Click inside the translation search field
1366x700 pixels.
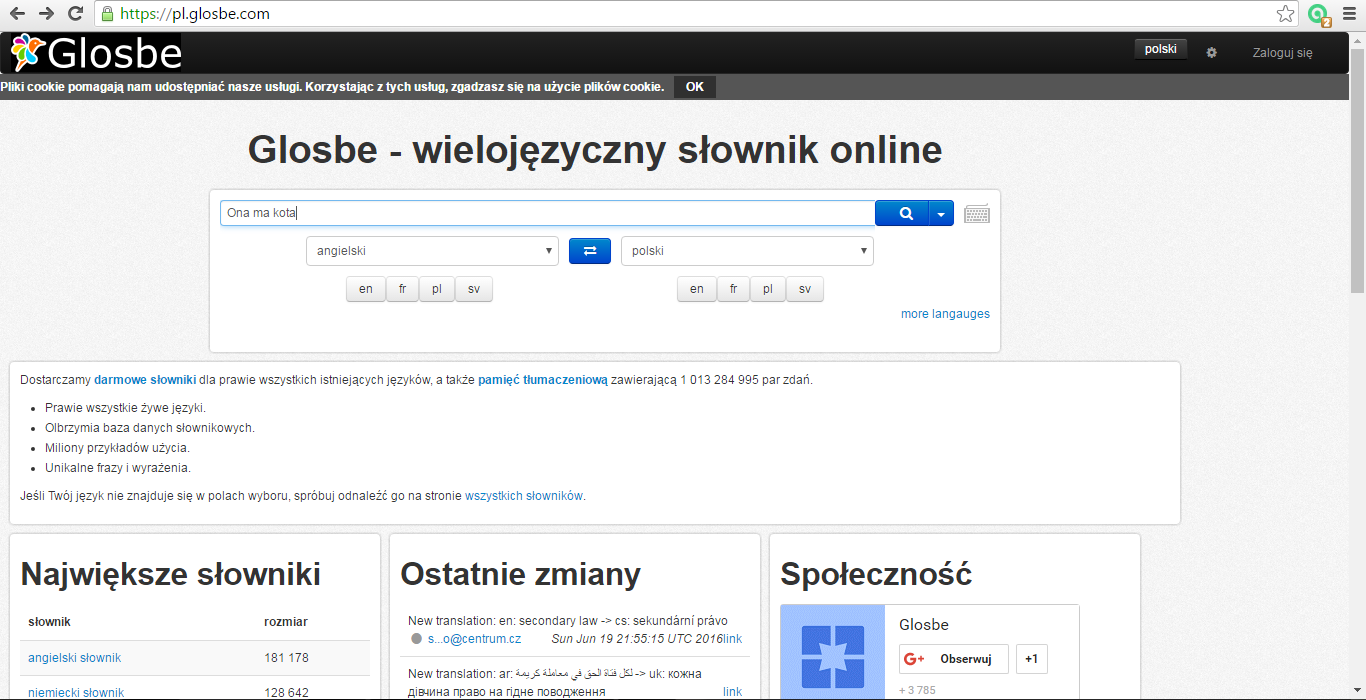pos(546,212)
